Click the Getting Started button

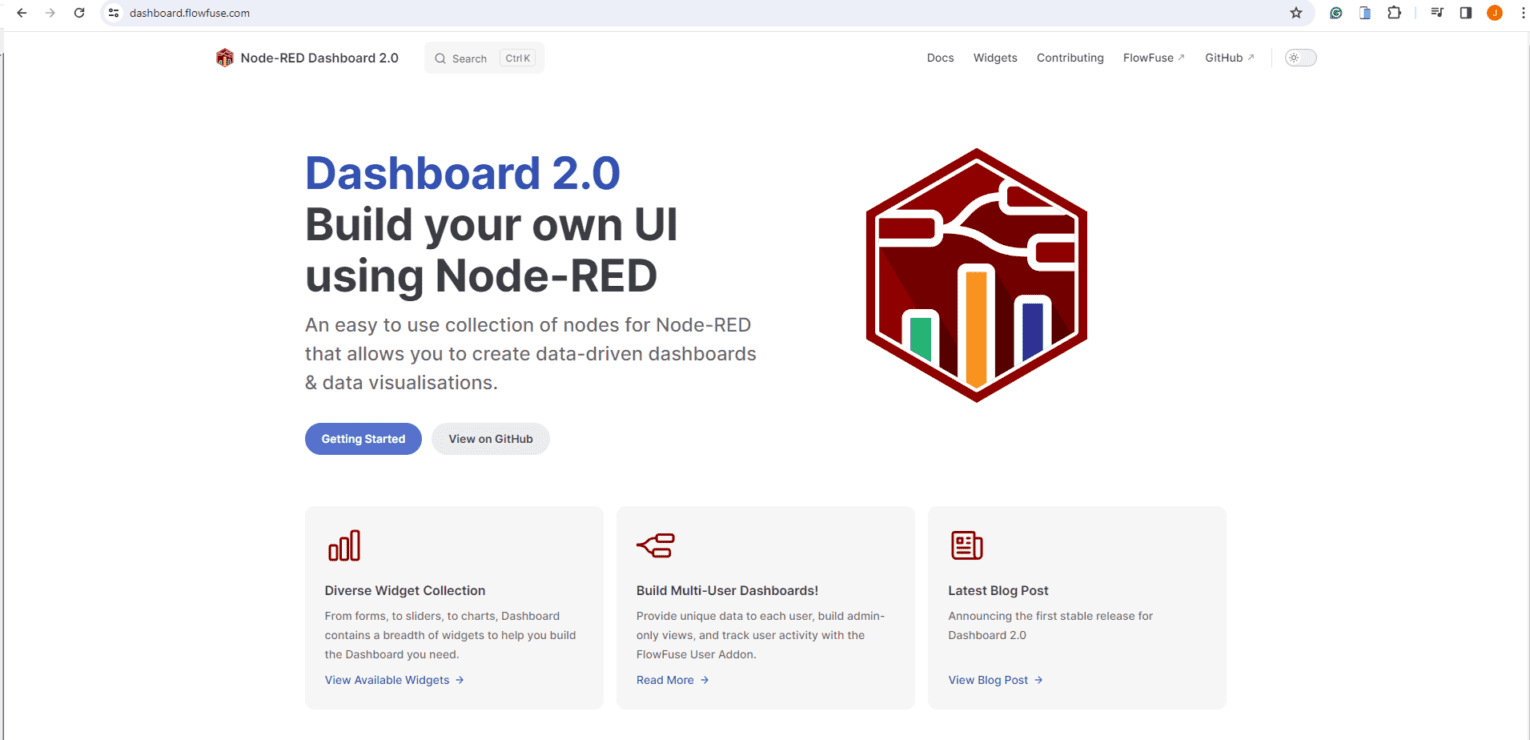(363, 438)
